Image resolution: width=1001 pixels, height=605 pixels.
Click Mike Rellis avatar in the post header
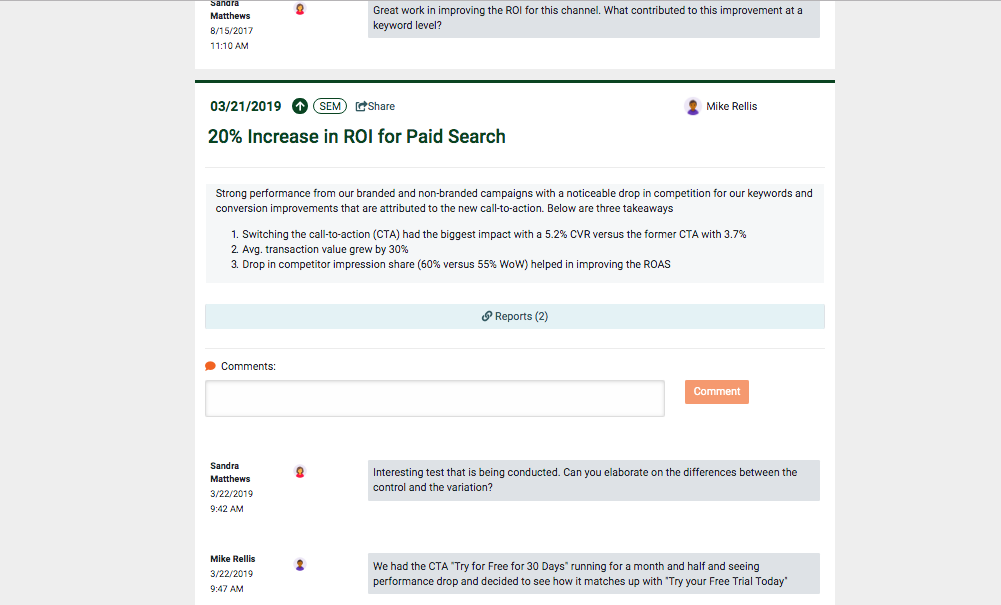693,107
